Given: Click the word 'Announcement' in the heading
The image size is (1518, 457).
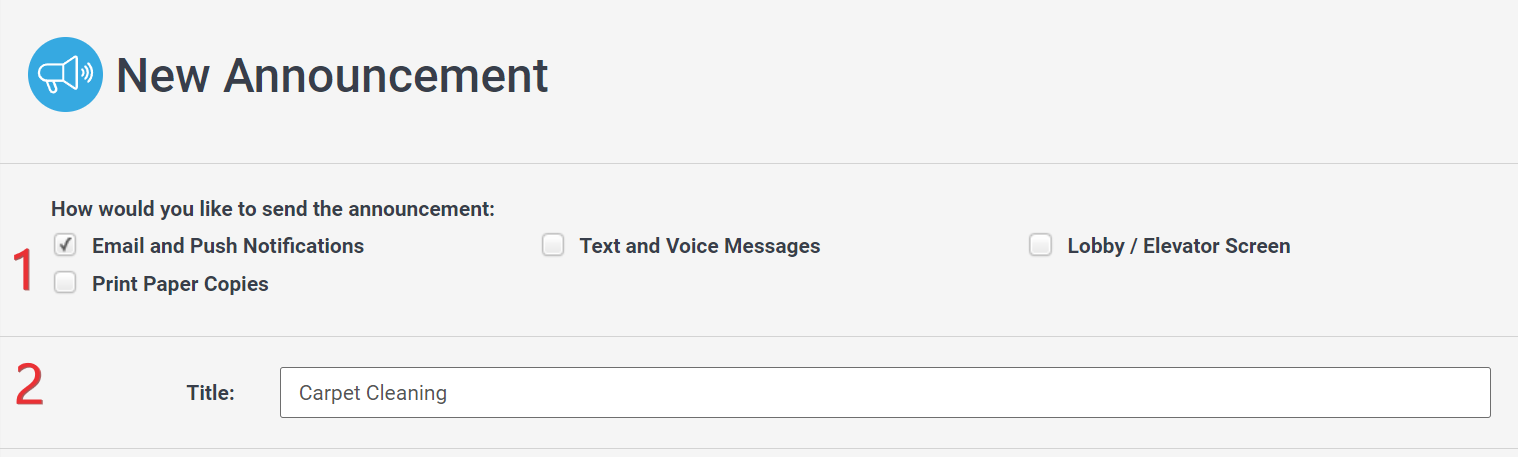Looking at the screenshot, I should [x=385, y=76].
